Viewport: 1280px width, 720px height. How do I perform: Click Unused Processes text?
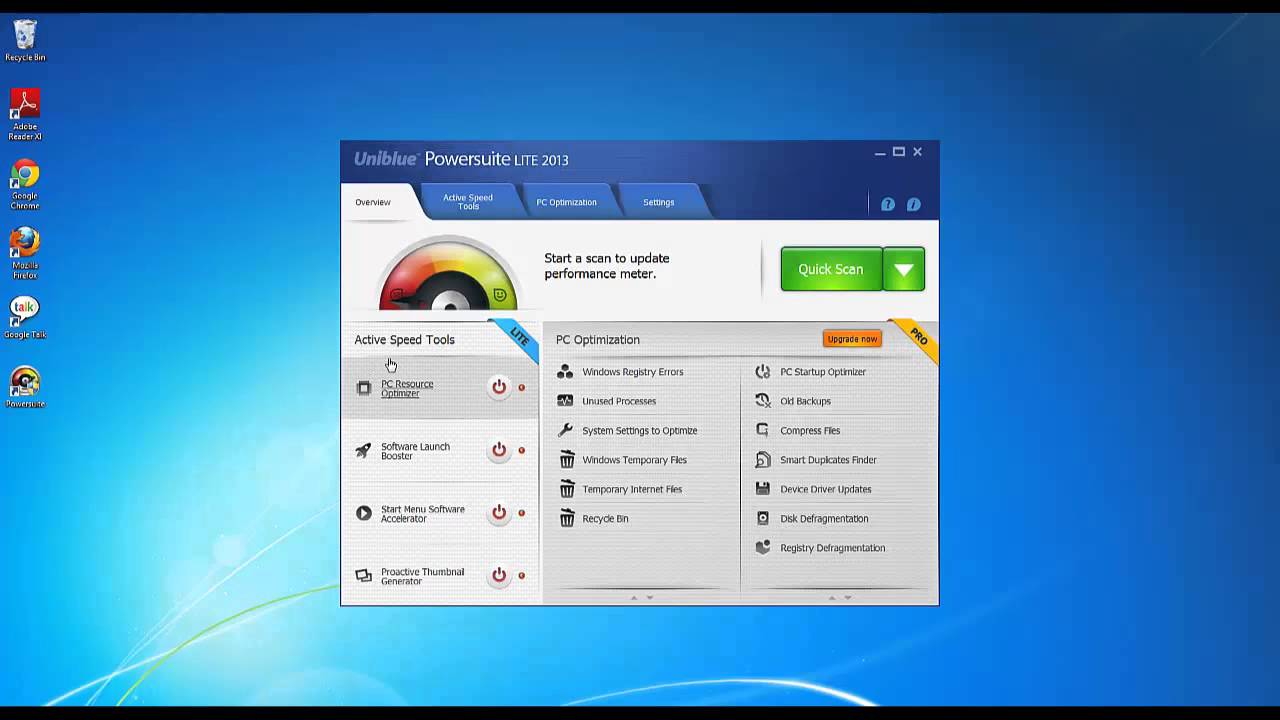click(x=619, y=401)
